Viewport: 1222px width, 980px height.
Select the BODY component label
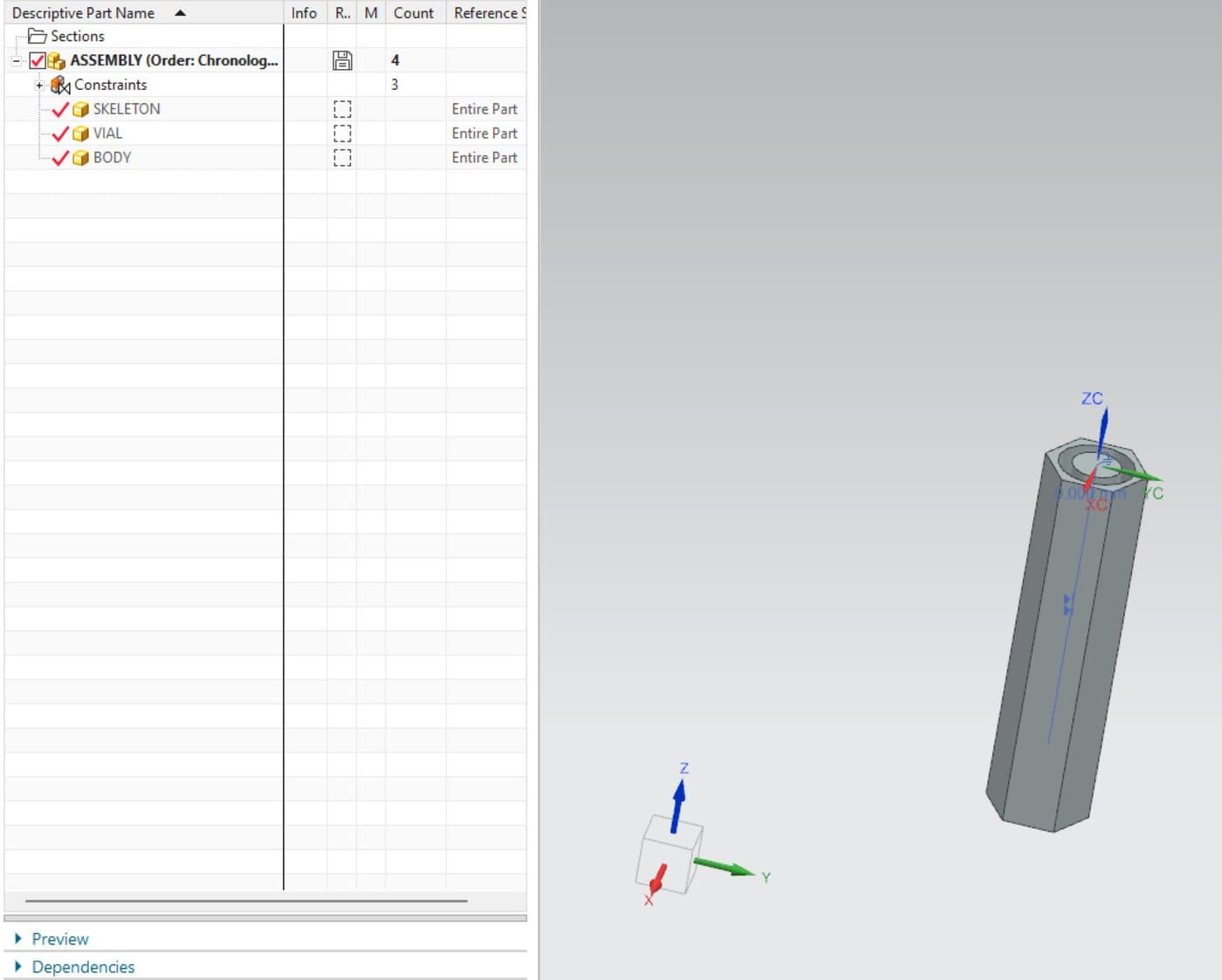(112, 158)
